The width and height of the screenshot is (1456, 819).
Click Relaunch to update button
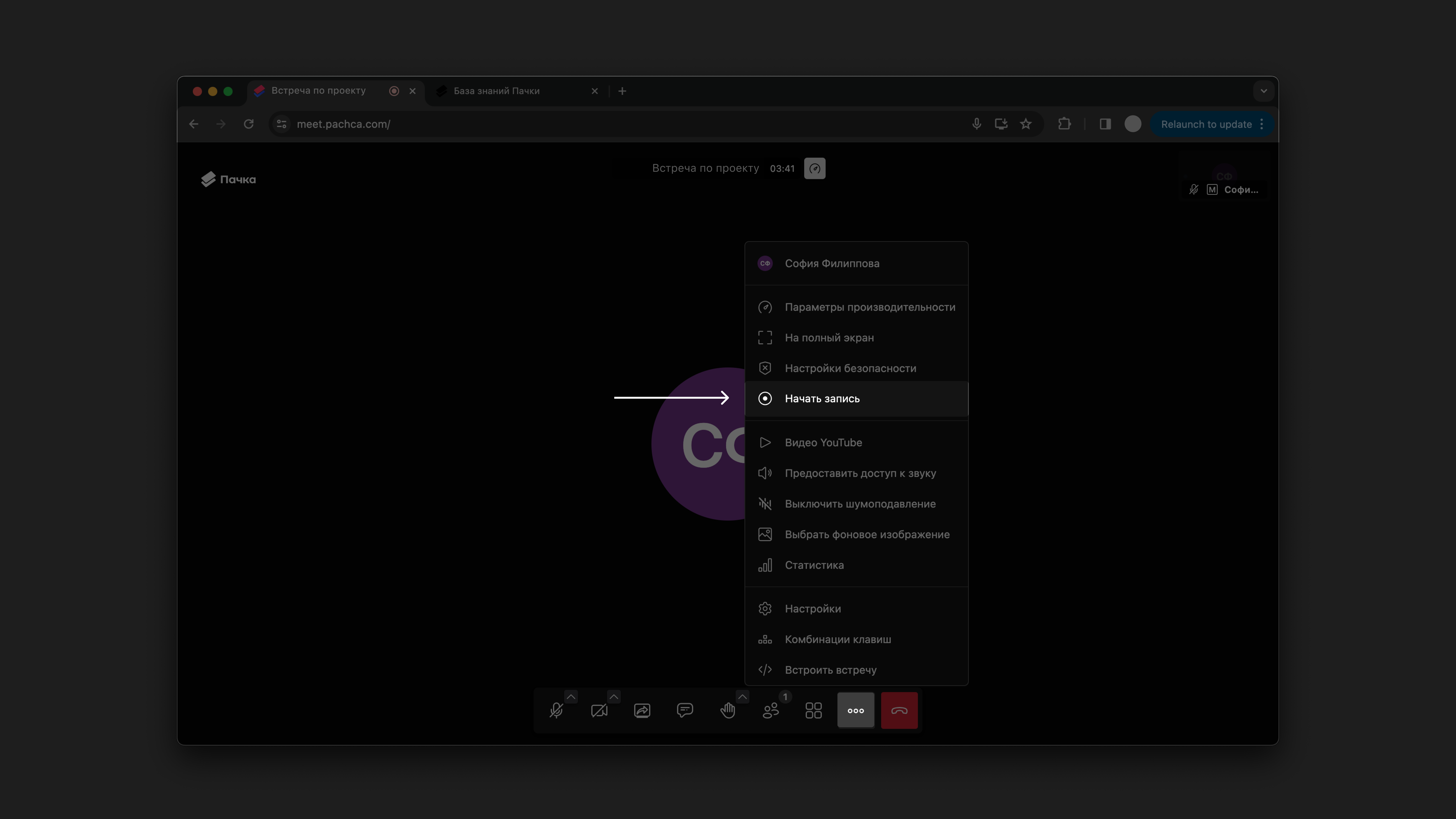point(1206,124)
